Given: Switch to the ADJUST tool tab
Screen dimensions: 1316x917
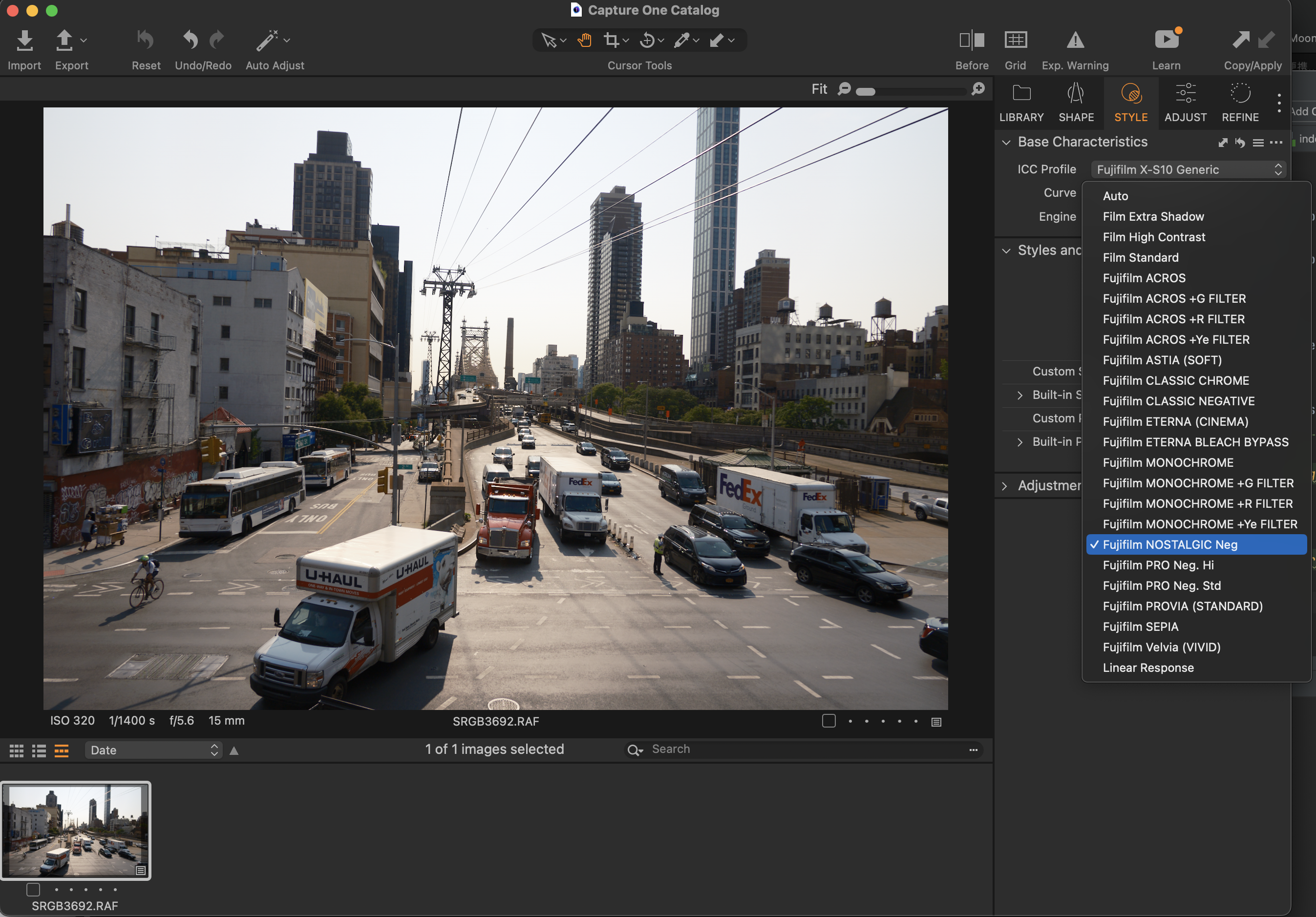Looking at the screenshot, I should [x=1185, y=103].
